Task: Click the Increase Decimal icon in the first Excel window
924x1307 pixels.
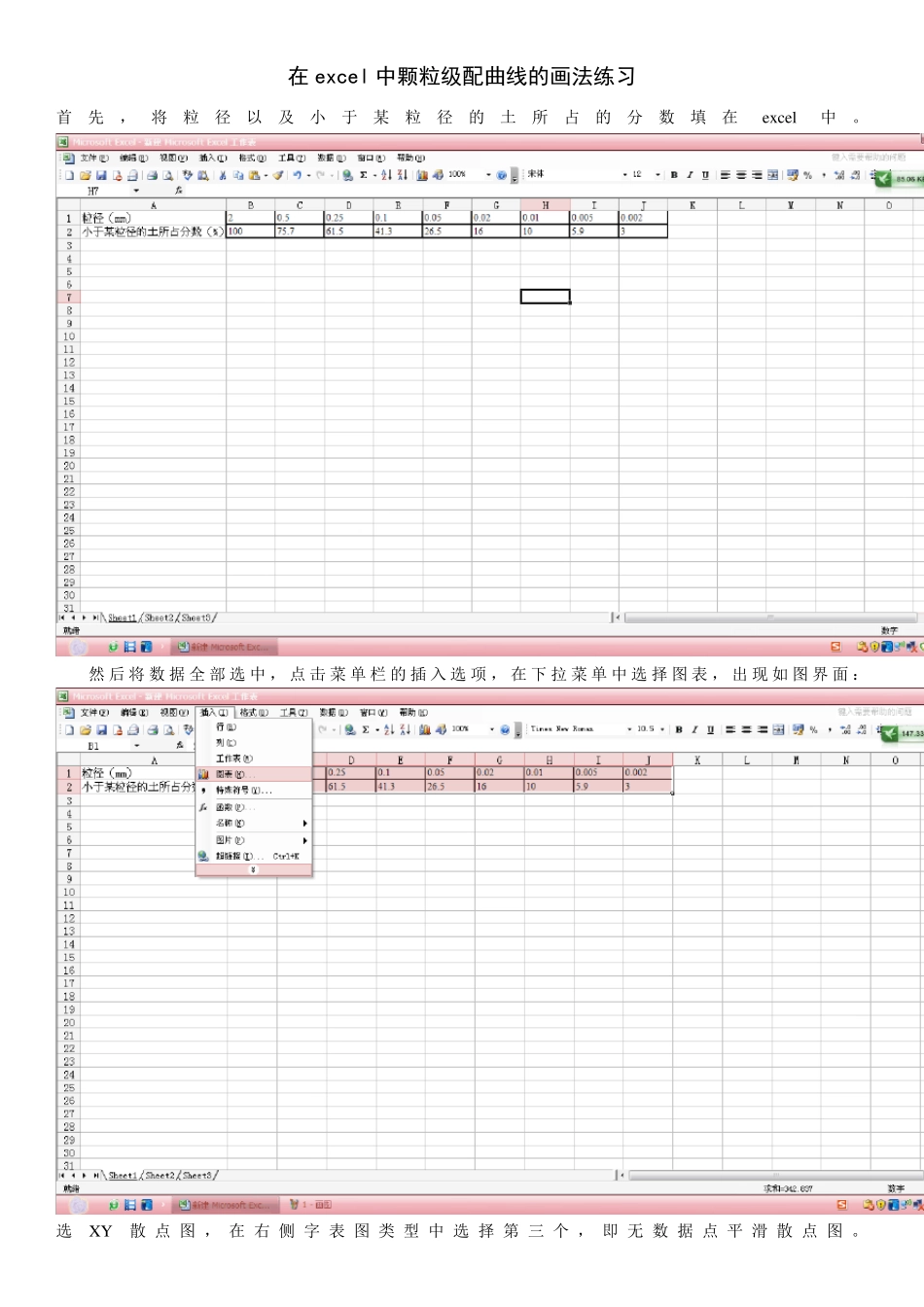Action: click(839, 175)
